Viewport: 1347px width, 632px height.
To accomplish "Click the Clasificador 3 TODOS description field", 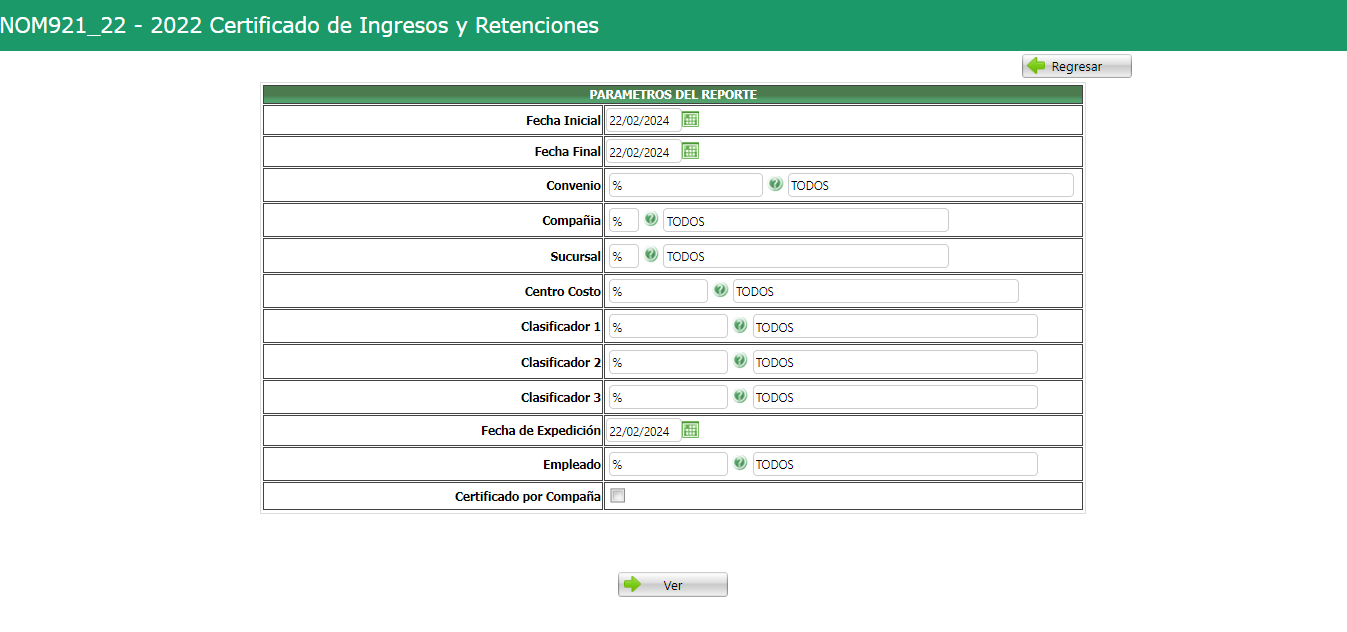I will click(895, 397).
